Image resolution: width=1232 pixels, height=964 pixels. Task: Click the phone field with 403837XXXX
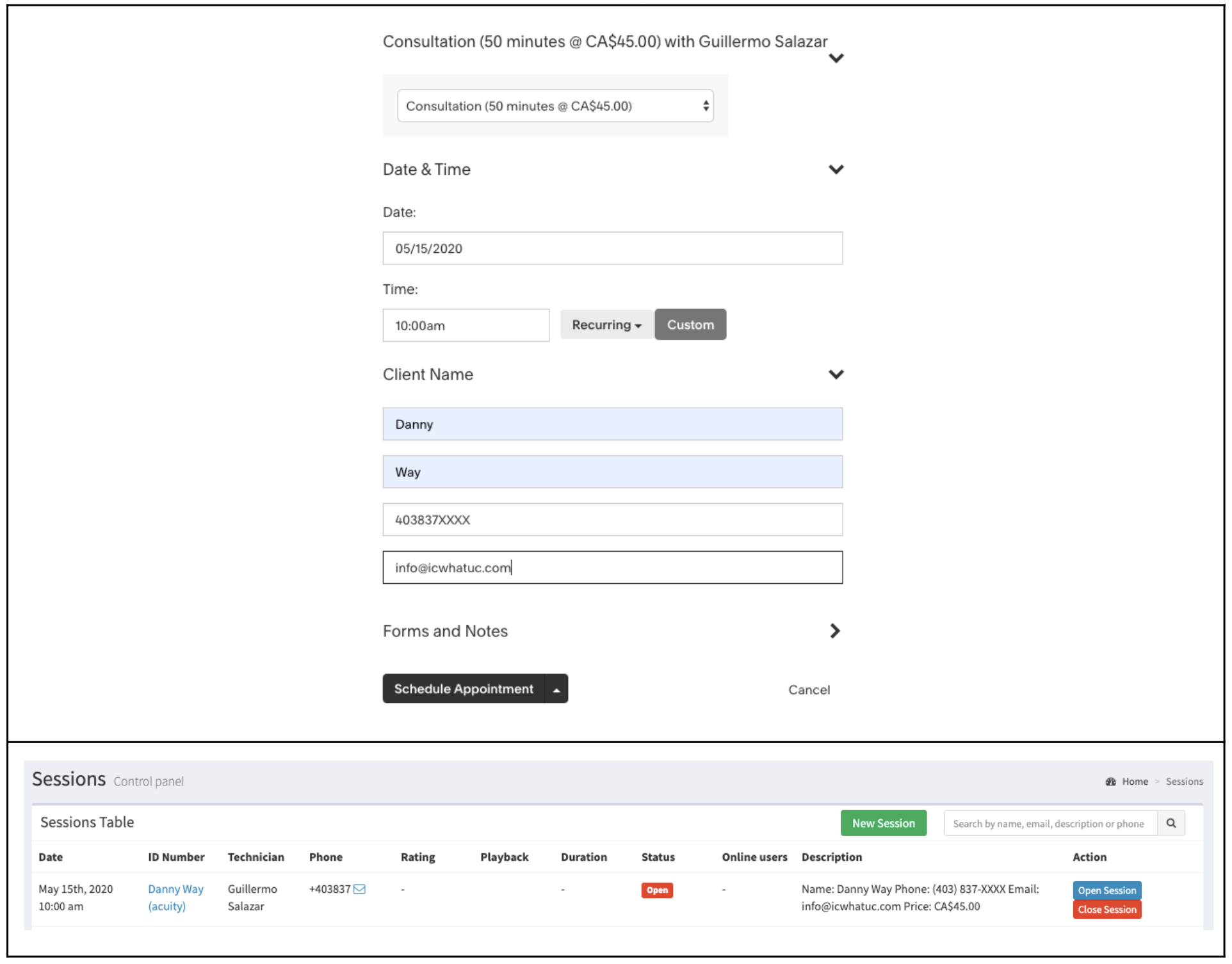click(612, 520)
